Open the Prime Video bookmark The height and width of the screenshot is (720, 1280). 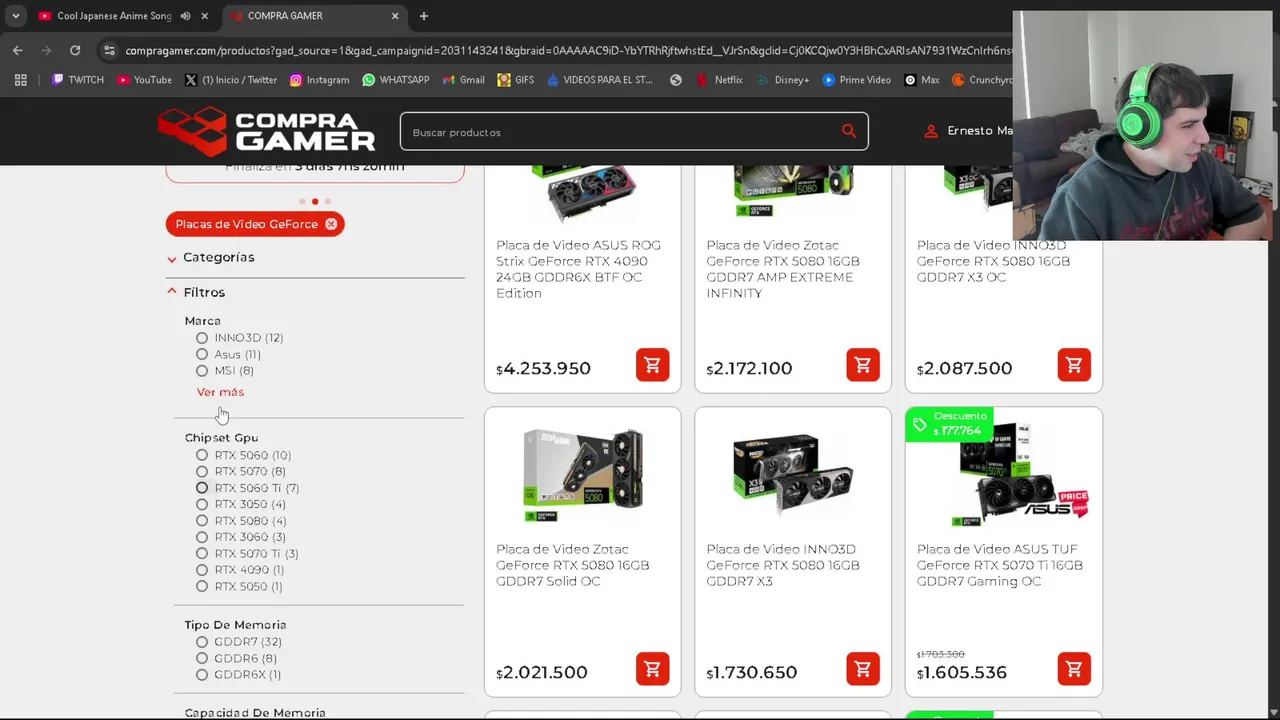(857, 80)
